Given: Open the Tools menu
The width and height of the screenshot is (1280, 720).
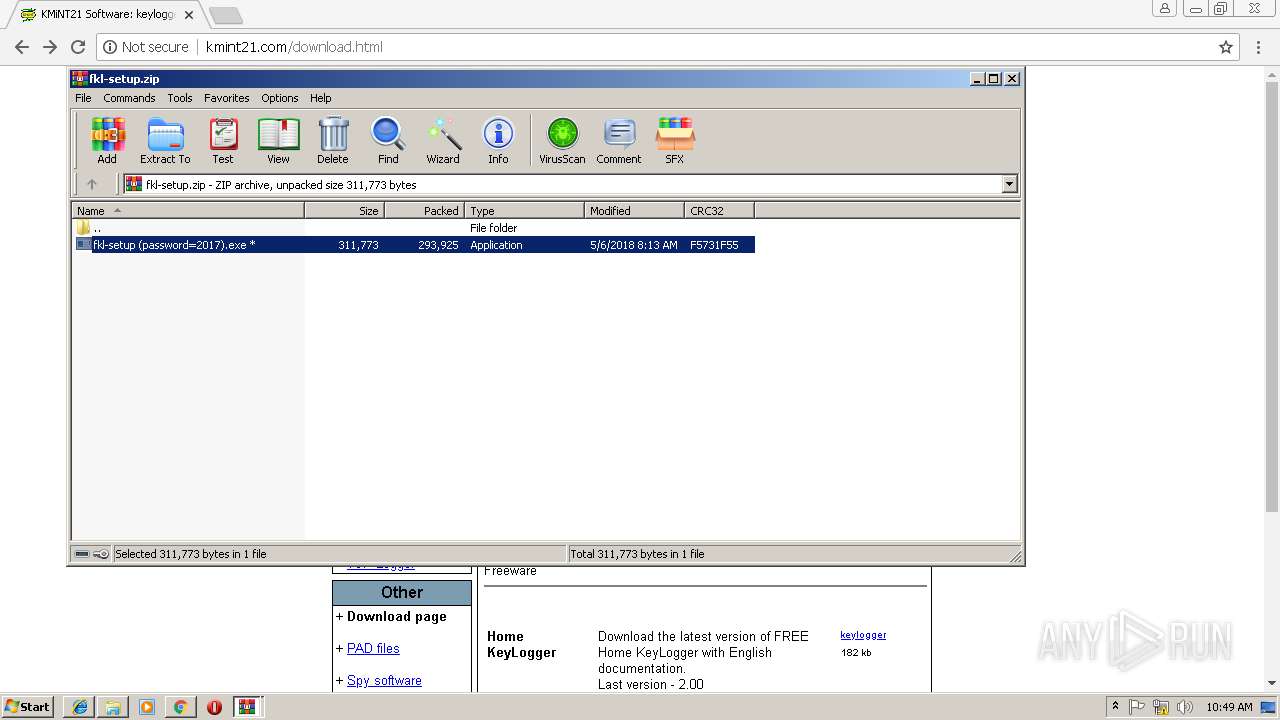Looking at the screenshot, I should click(180, 98).
